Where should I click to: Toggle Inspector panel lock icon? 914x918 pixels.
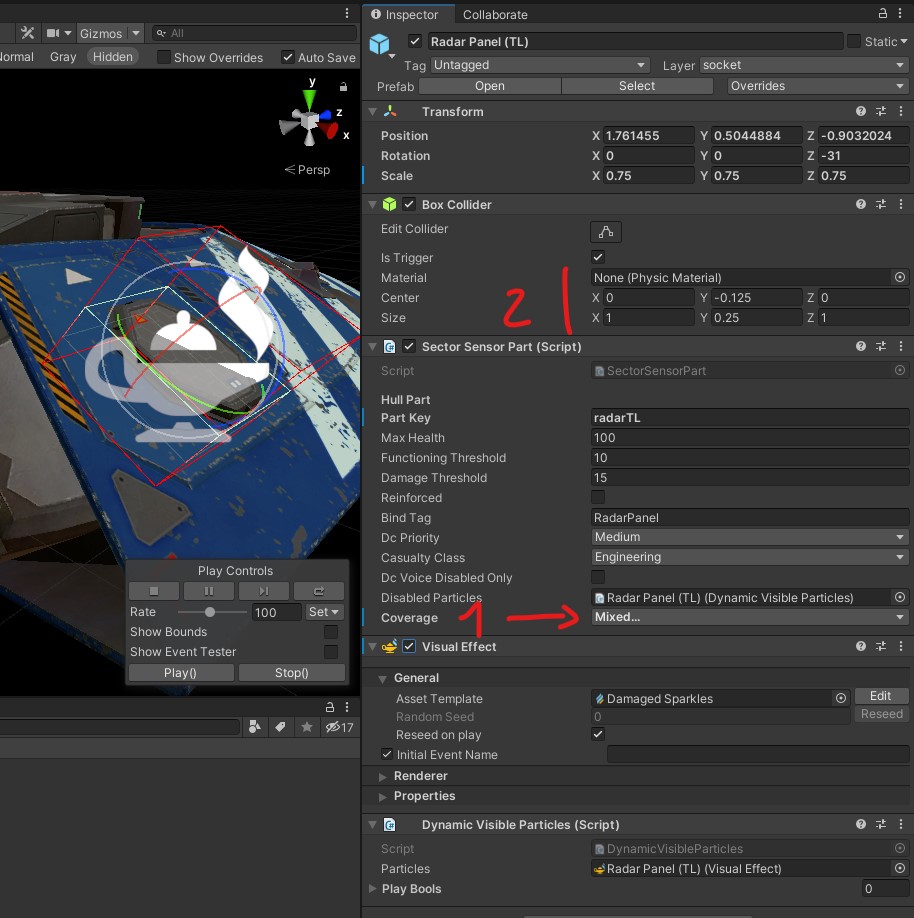coord(883,14)
